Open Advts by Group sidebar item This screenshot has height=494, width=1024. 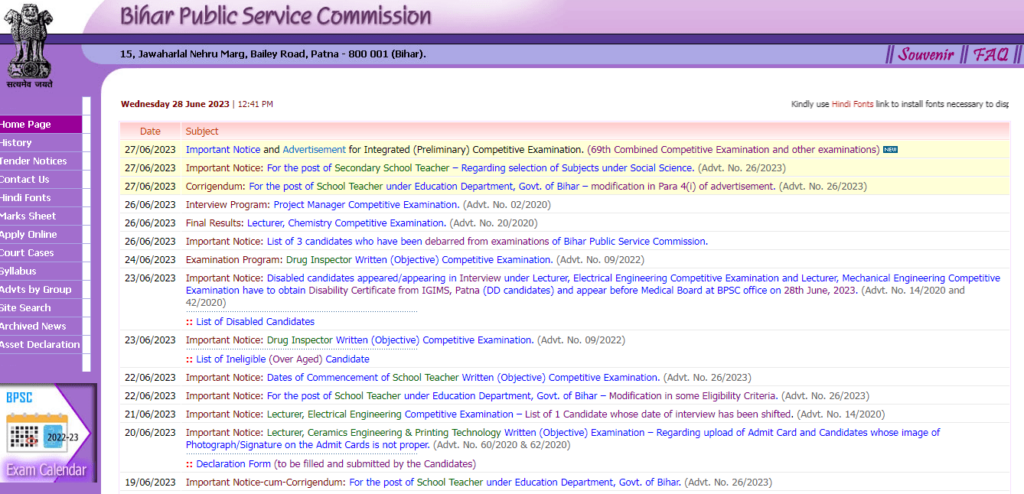(41, 289)
